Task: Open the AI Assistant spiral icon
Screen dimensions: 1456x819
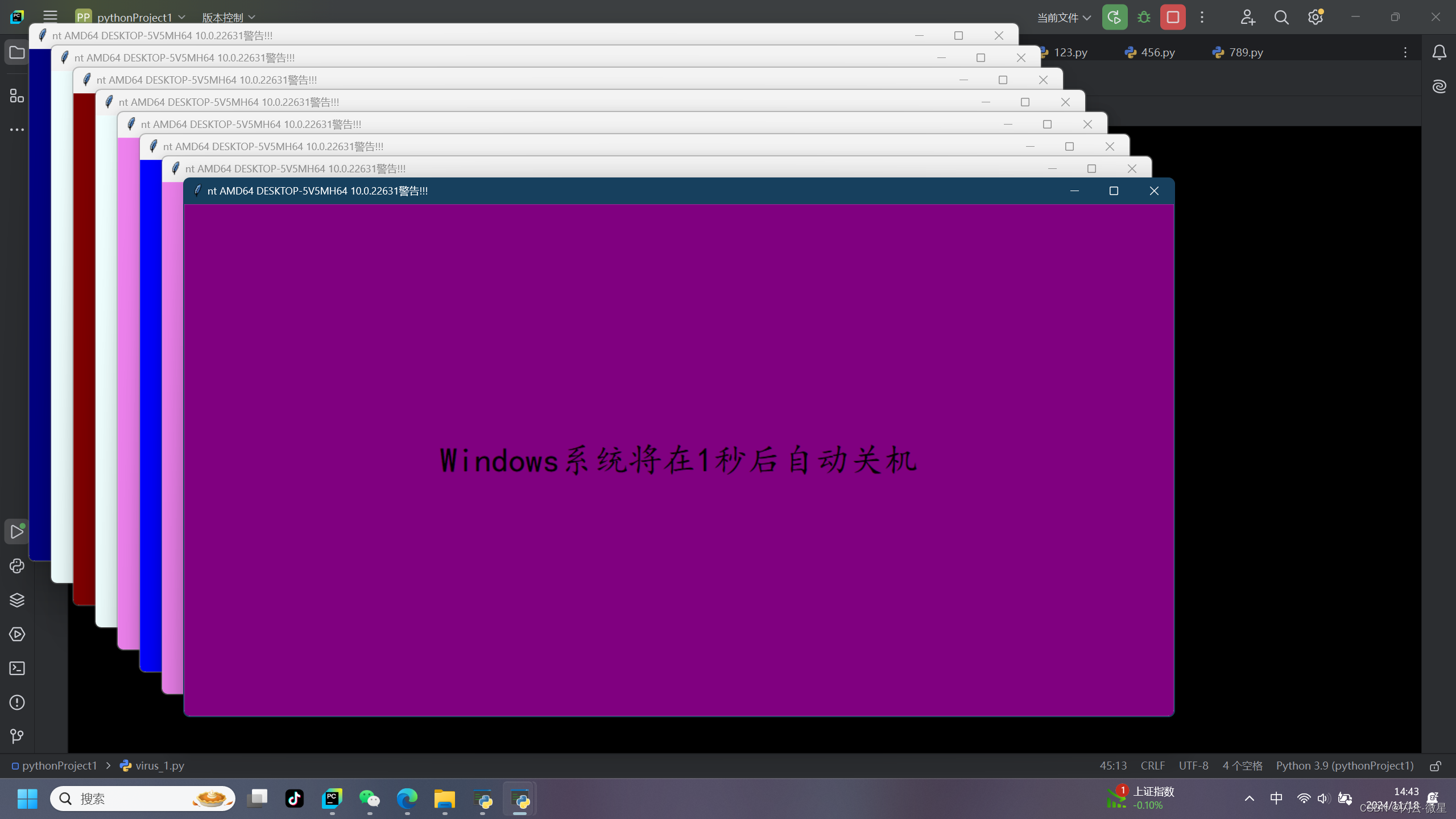Action: 1439,86
